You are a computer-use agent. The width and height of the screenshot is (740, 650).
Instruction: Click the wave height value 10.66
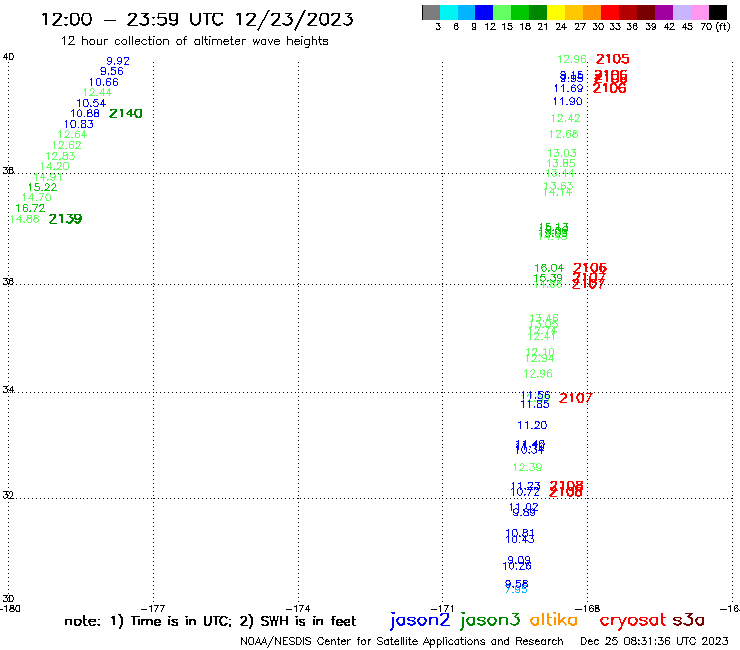[103, 82]
